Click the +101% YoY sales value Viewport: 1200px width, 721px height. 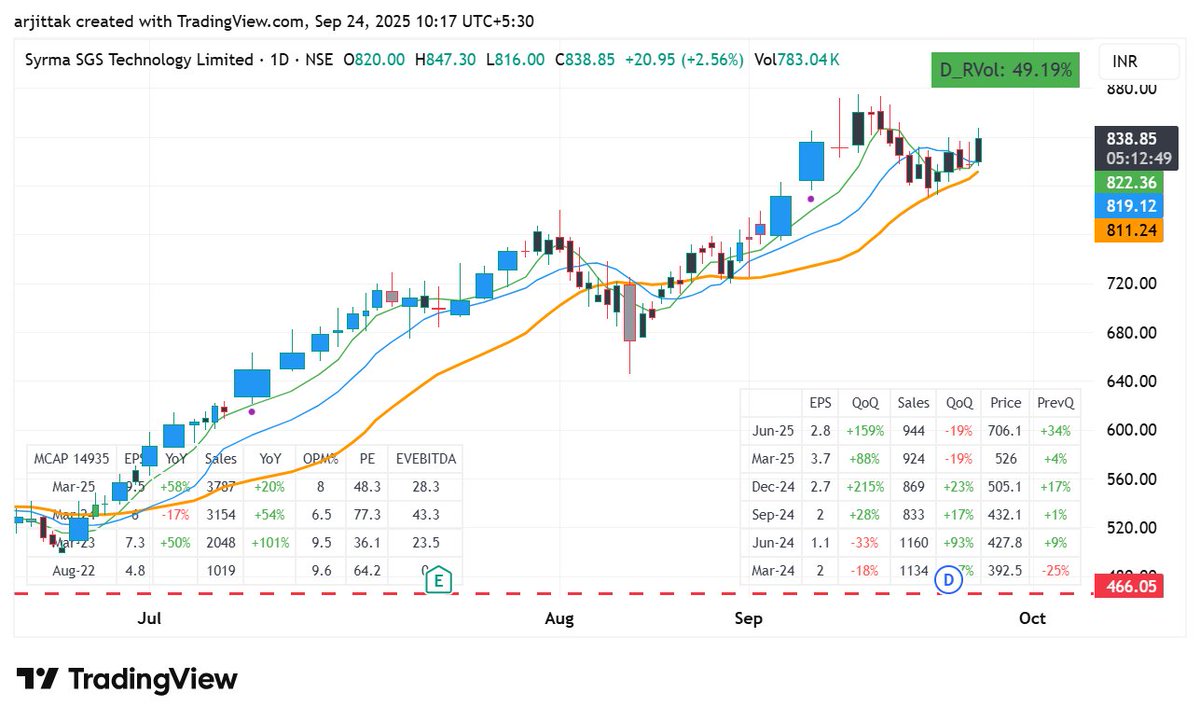tap(270, 543)
